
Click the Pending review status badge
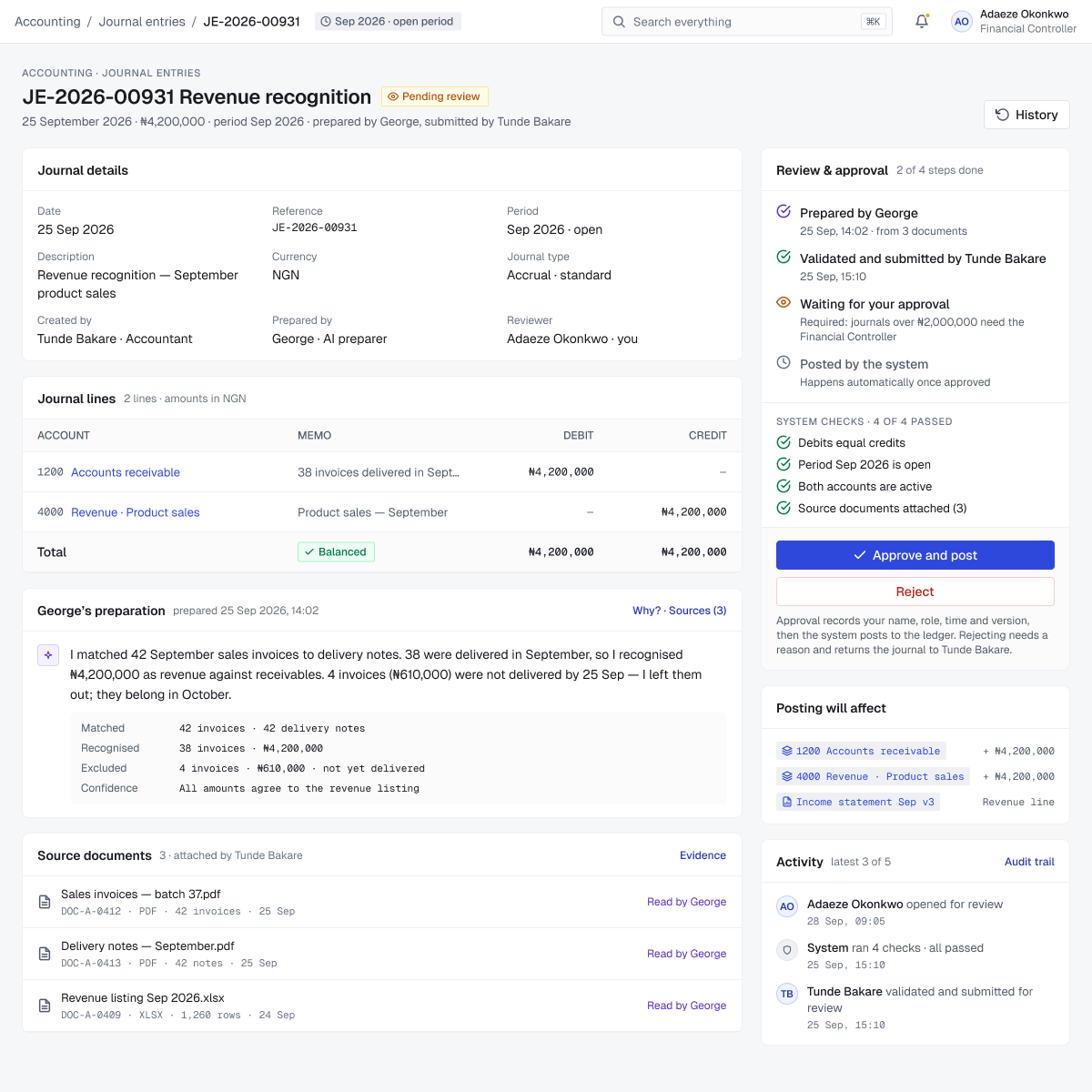(x=435, y=96)
